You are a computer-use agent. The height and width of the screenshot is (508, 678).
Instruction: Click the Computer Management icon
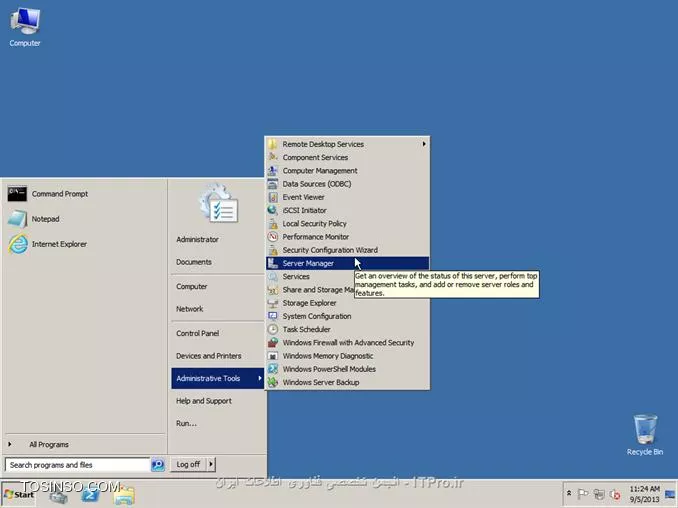click(273, 171)
